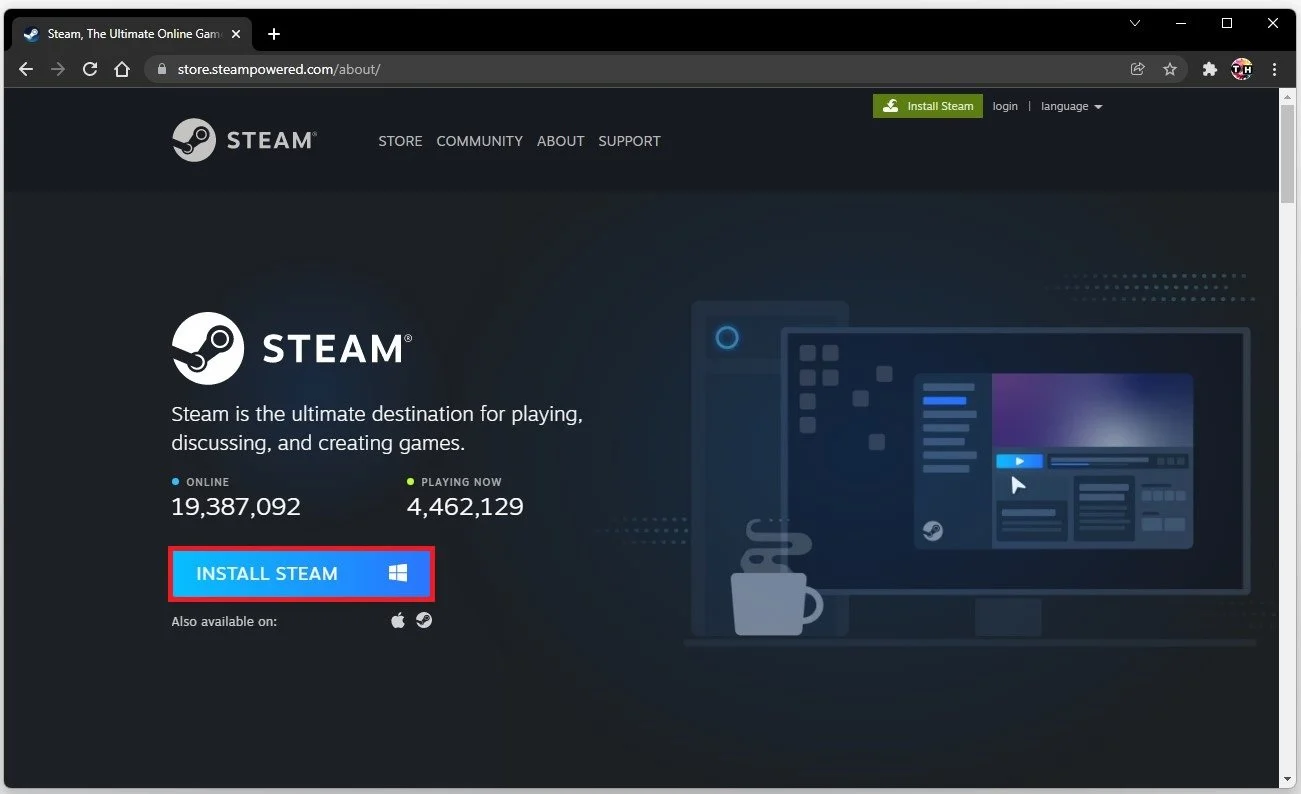Open a new browser tab
This screenshot has height=794, width=1301.
pos(274,34)
